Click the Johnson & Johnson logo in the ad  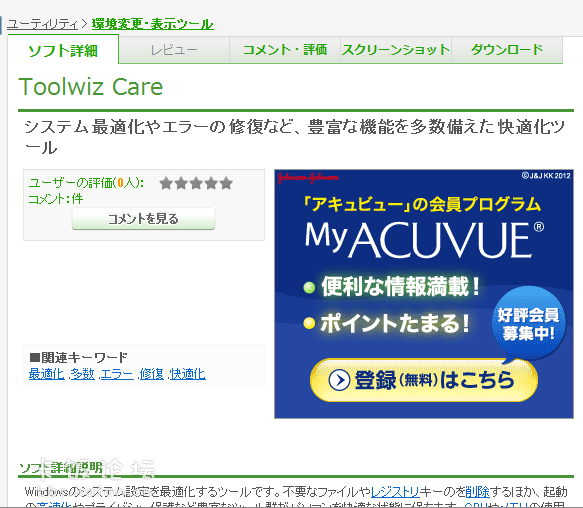(x=308, y=177)
